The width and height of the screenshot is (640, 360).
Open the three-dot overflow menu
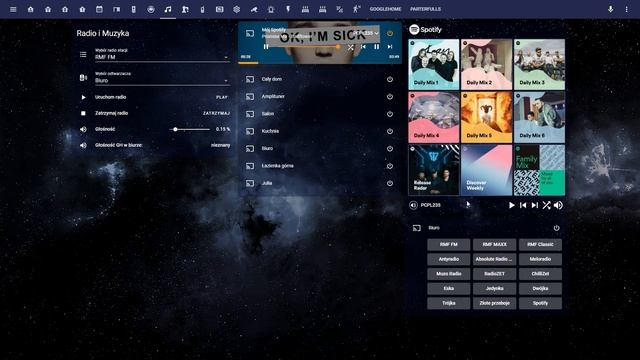(627, 9)
